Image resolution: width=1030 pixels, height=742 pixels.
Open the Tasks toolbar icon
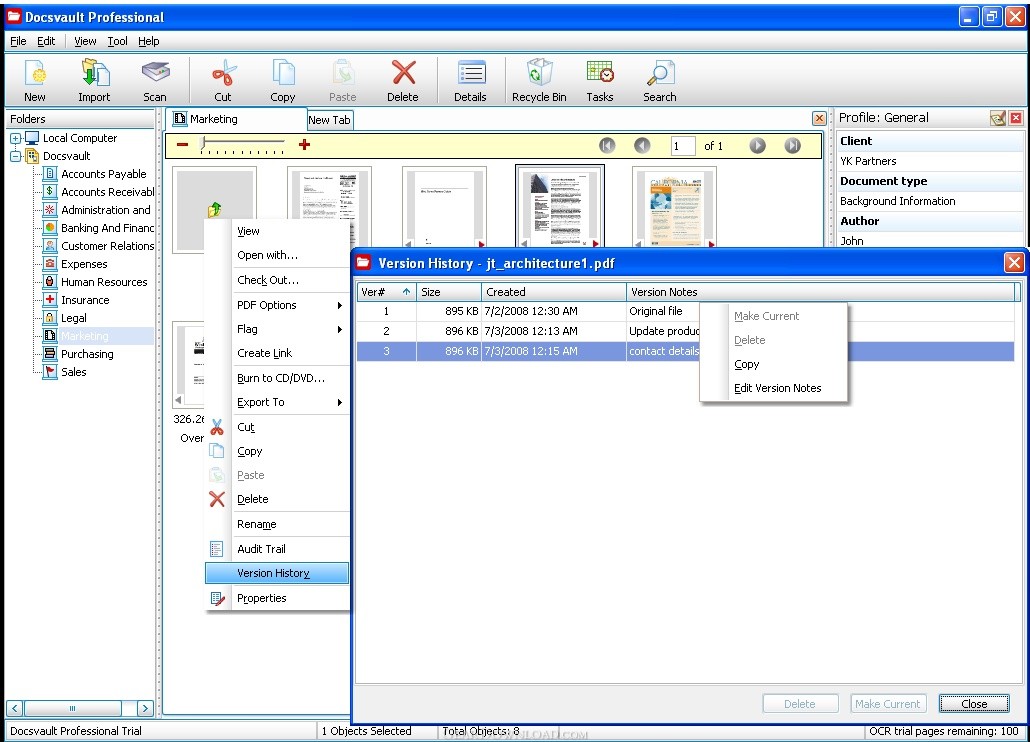[x=600, y=80]
